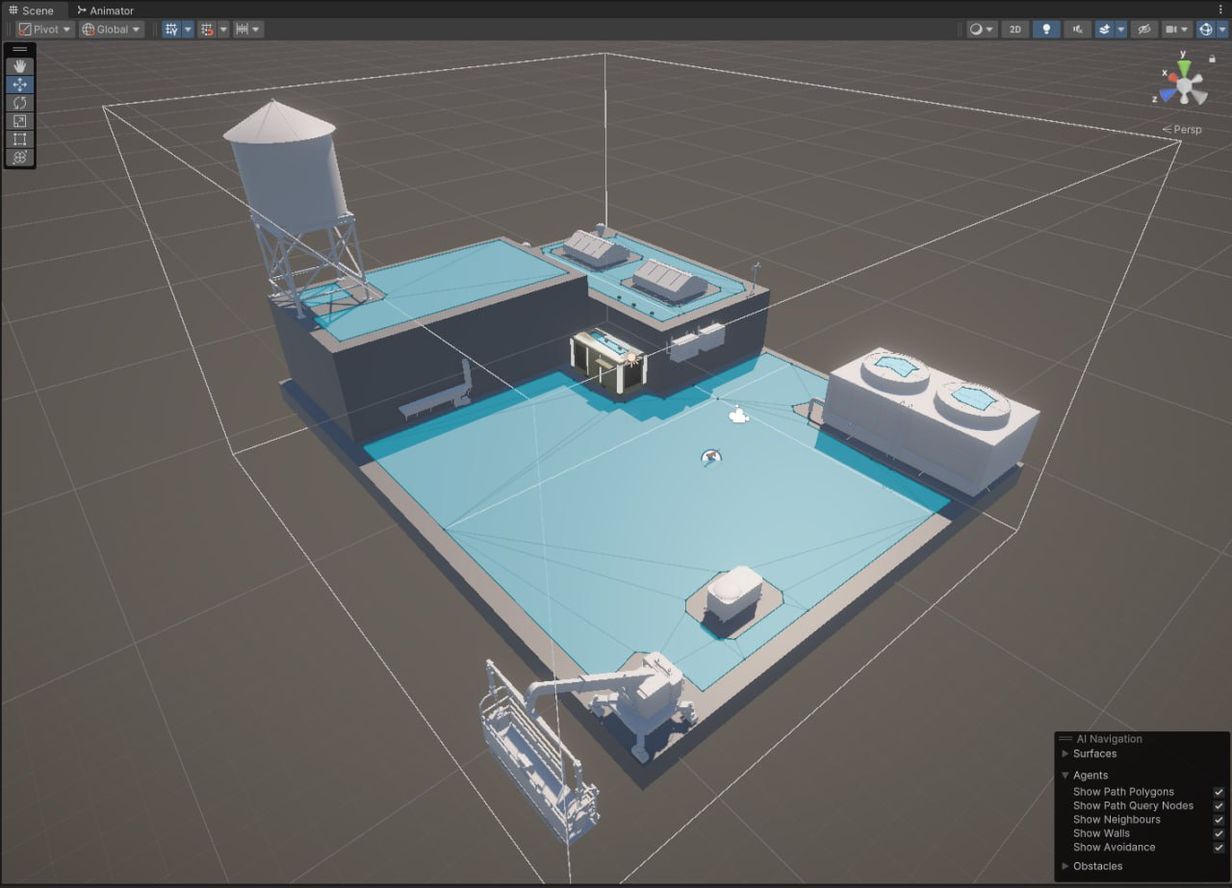Open the Global handle rotation dropdown
Viewport: 1232px width, 888px height.
(111, 29)
